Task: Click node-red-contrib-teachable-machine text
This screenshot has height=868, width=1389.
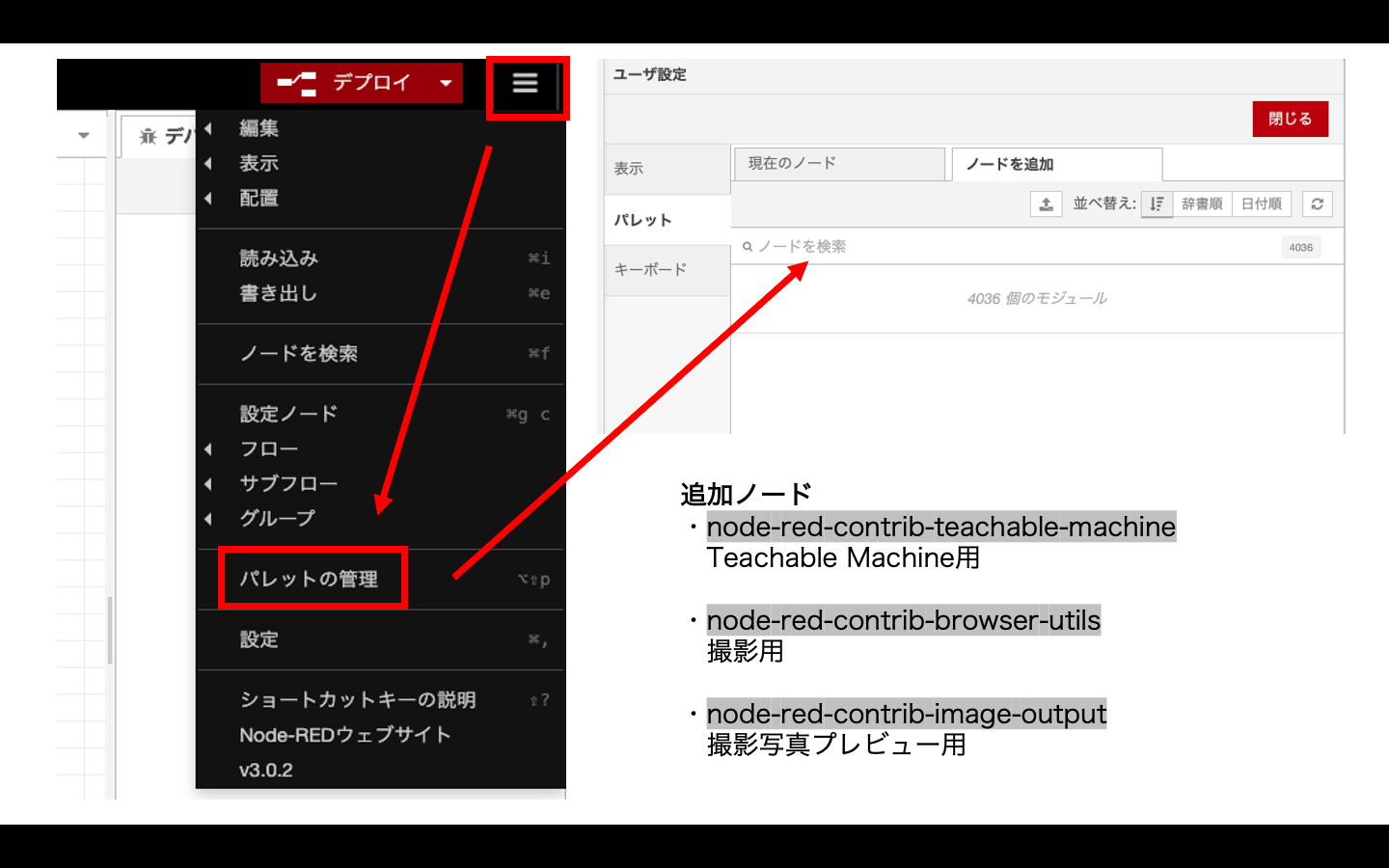Action: coord(941,527)
